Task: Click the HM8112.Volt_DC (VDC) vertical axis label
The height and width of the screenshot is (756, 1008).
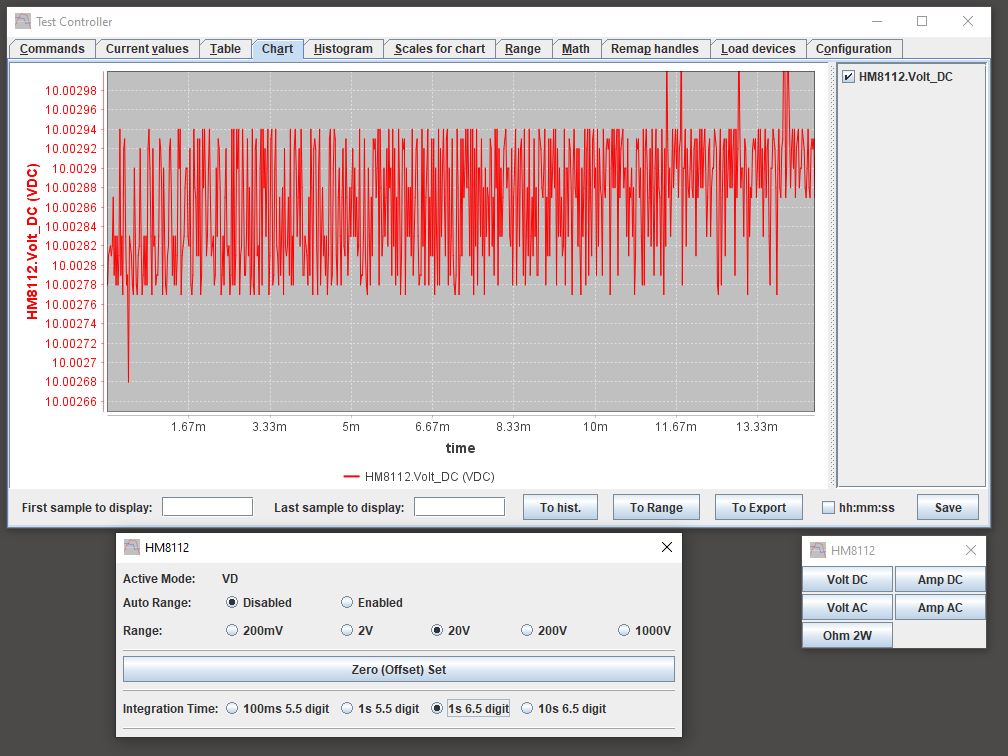Action: click(32, 241)
